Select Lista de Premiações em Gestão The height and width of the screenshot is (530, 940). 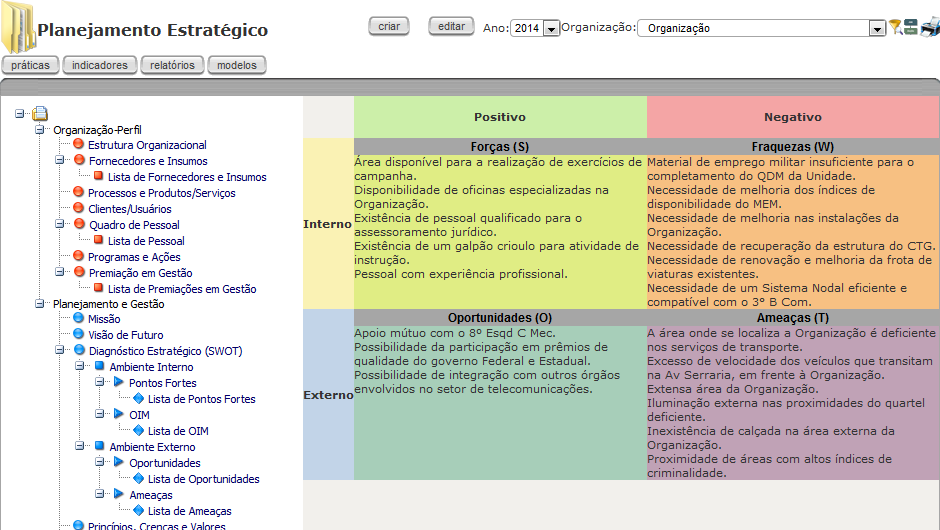(182, 289)
